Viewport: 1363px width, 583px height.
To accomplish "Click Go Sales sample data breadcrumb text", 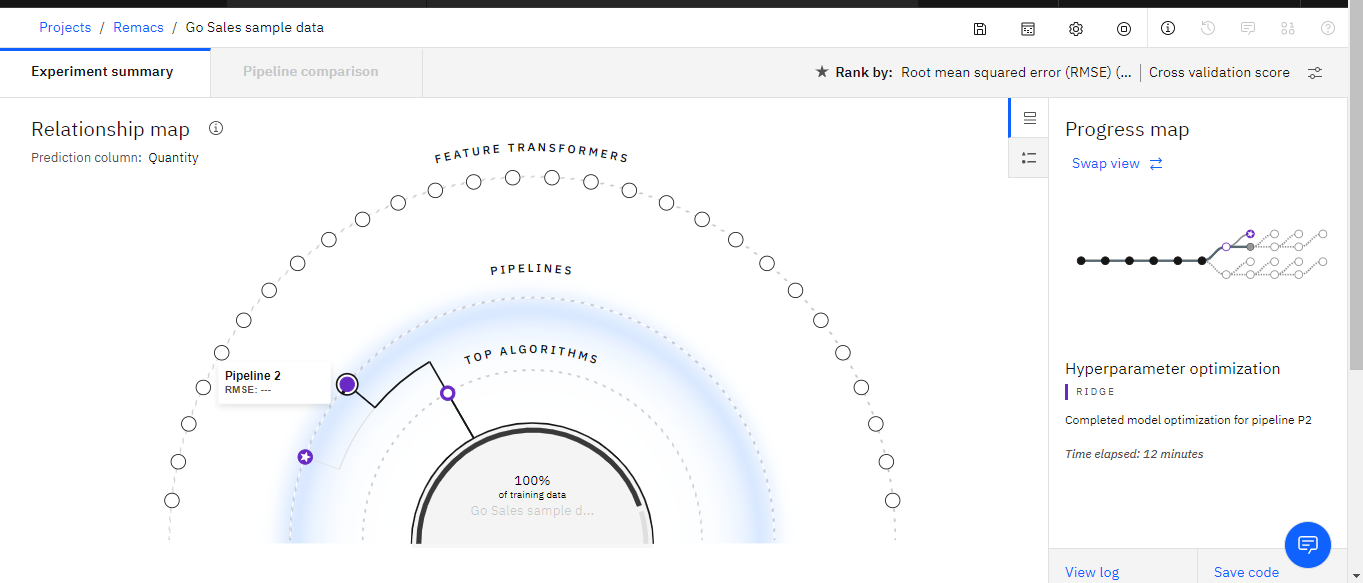I will tap(255, 27).
